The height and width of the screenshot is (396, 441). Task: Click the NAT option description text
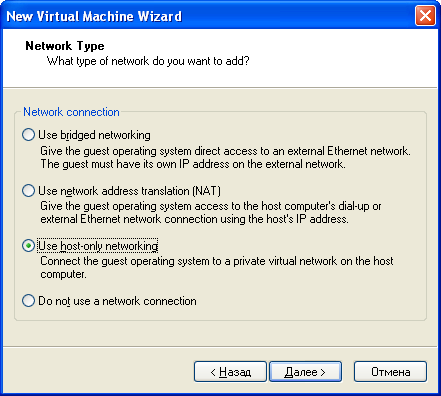[211, 213]
